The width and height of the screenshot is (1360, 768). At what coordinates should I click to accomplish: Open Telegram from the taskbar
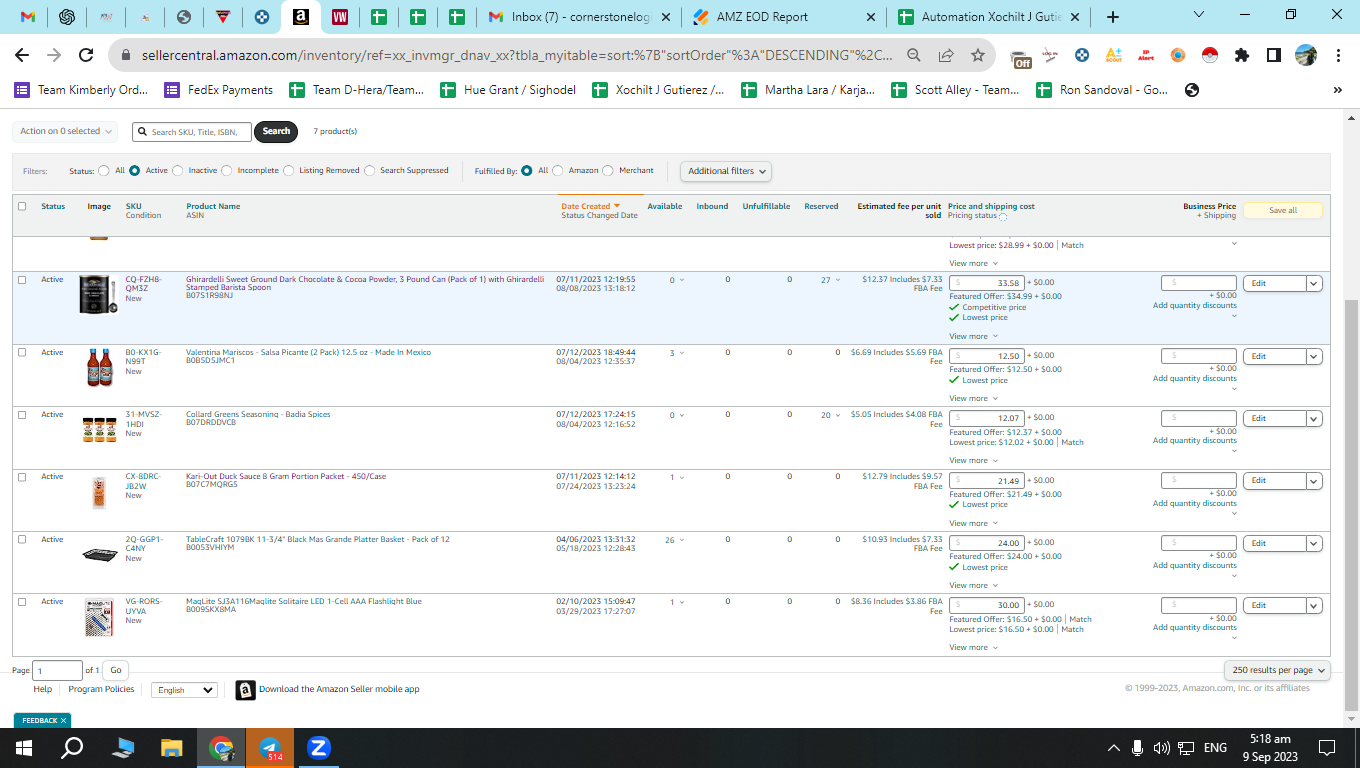[270, 747]
